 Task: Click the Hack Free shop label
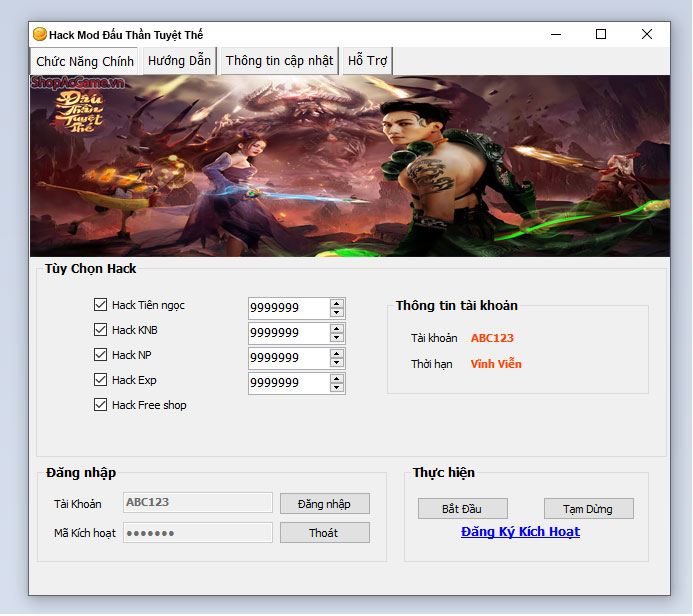tap(149, 405)
